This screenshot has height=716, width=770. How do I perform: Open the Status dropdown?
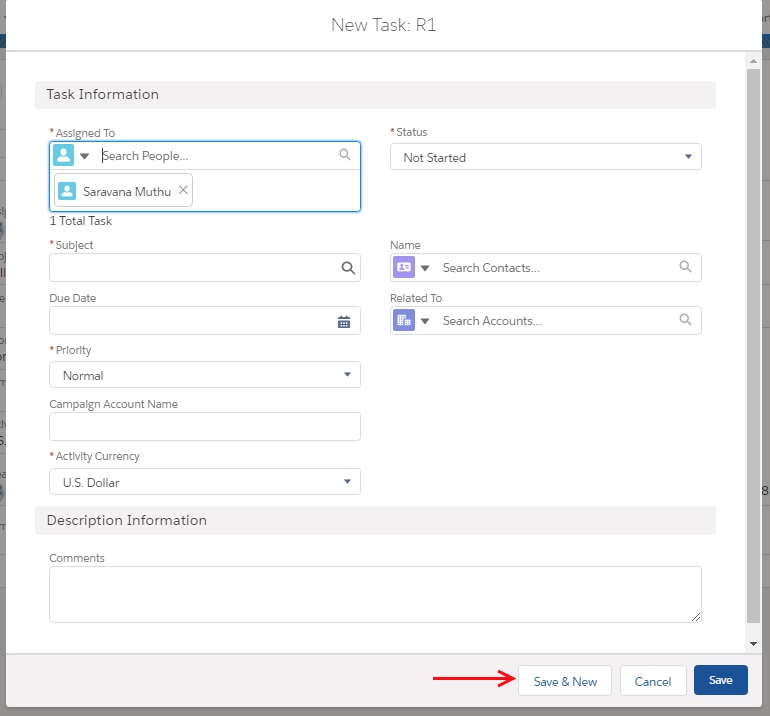pos(545,157)
